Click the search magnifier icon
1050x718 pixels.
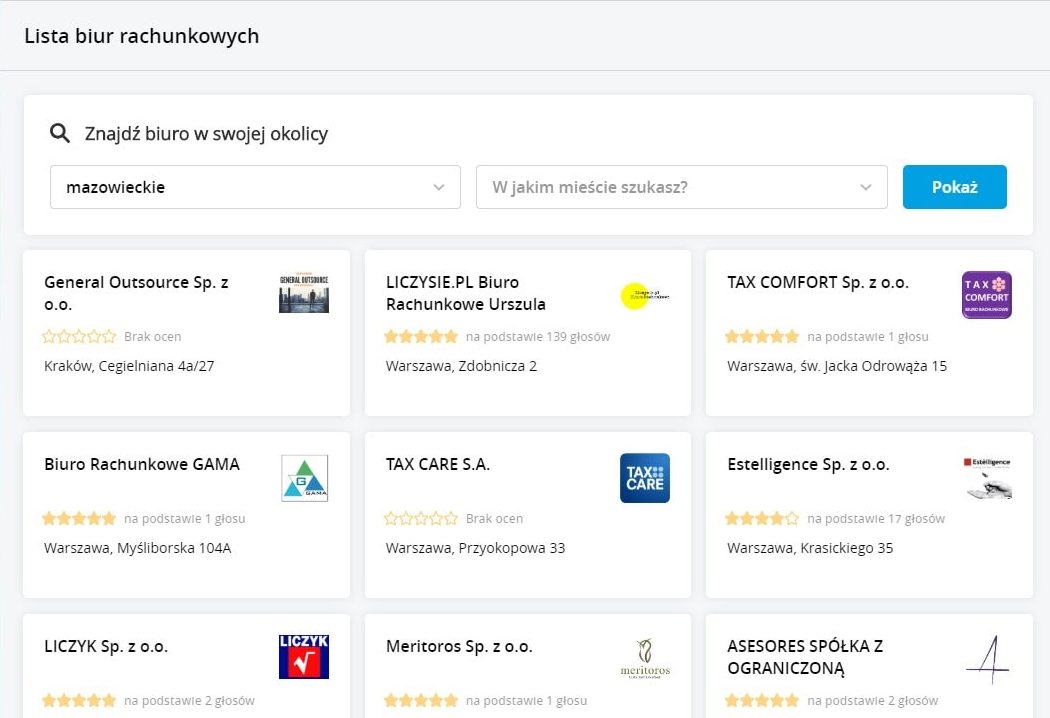click(x=60, y=133)
